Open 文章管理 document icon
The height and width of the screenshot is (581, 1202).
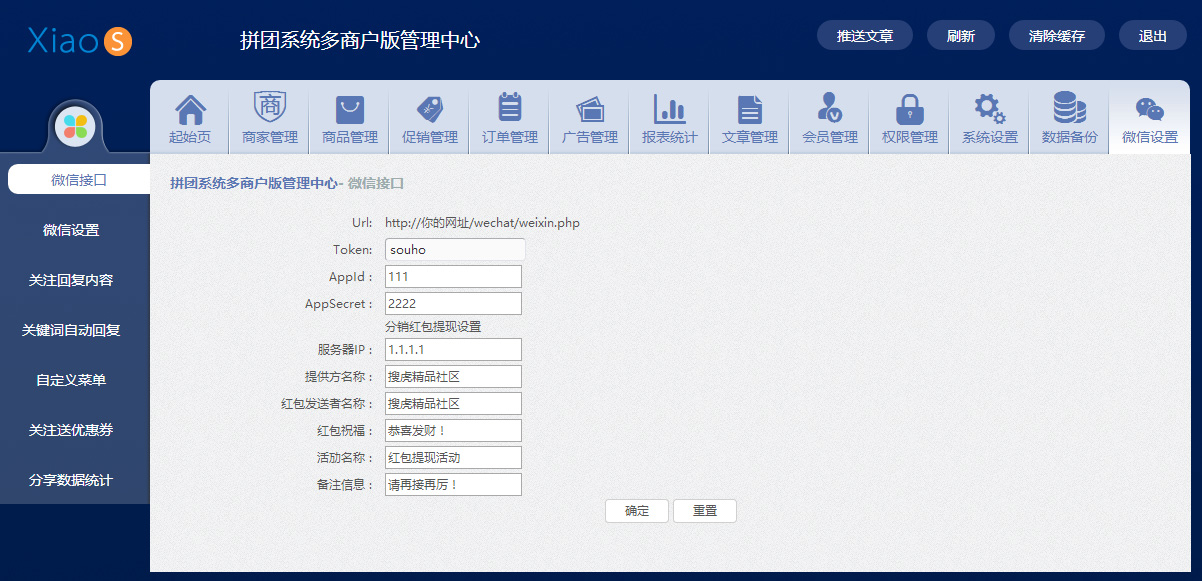(750, 109)
